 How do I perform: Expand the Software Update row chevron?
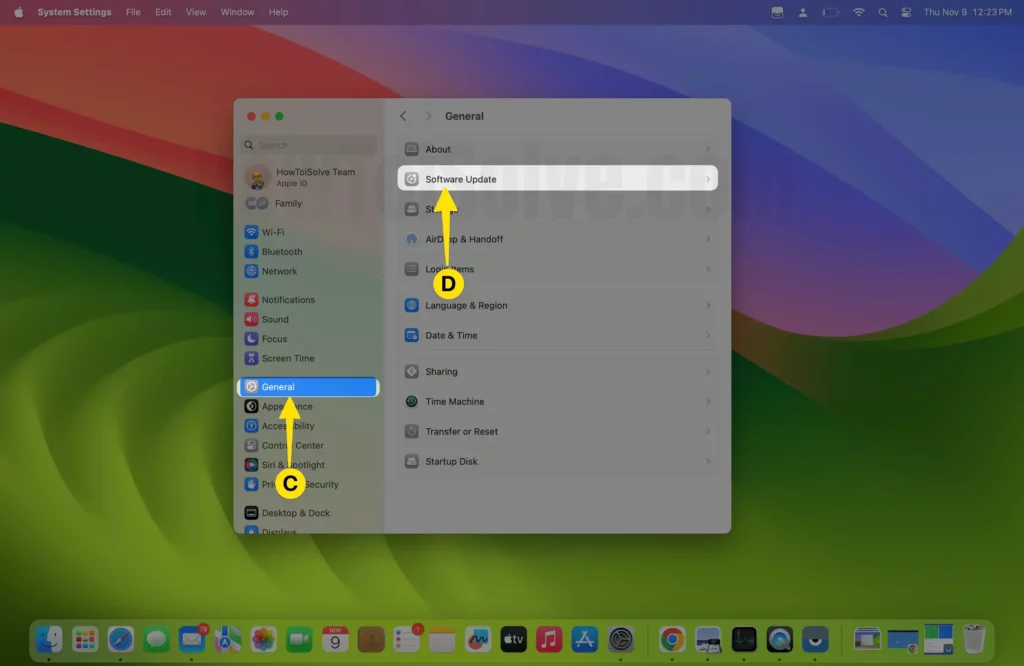click(708, 180)
